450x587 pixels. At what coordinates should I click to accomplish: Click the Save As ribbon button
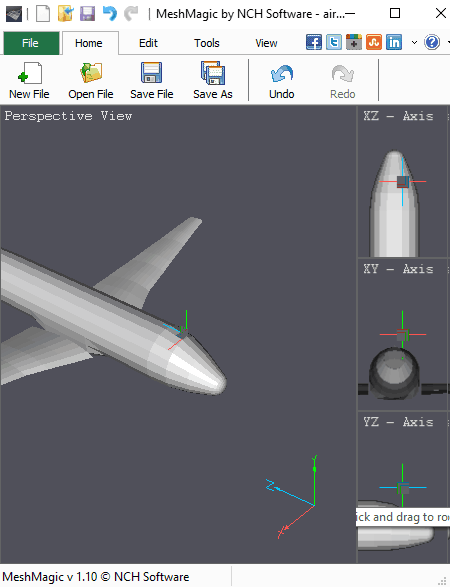213,80
